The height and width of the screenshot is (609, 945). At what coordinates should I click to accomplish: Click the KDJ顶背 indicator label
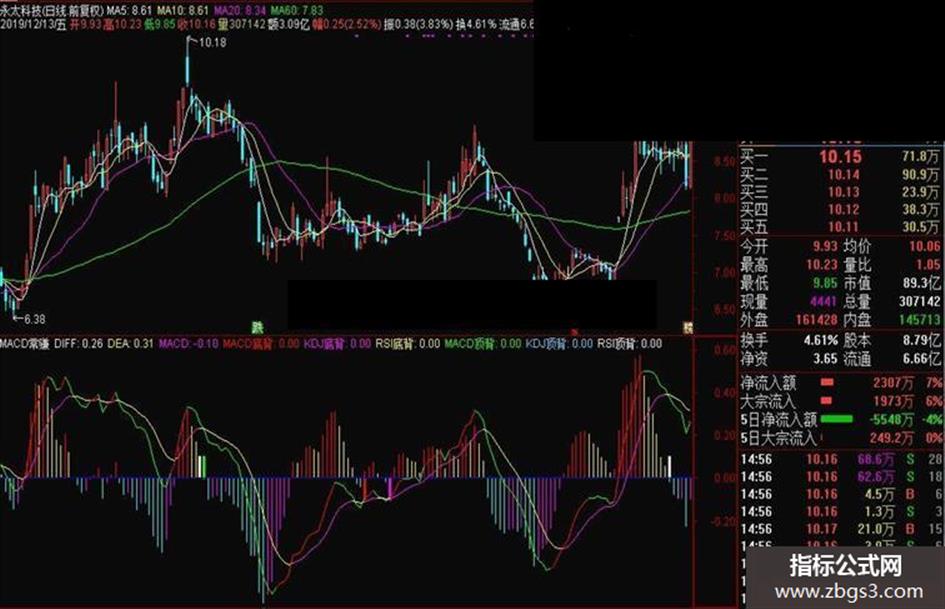pos(559,344)
